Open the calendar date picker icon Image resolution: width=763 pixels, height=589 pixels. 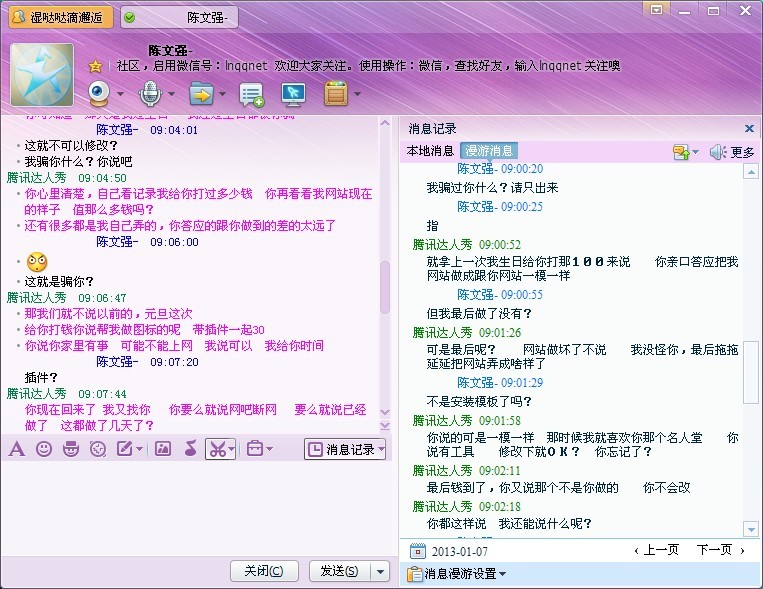(x=418, y=551)
